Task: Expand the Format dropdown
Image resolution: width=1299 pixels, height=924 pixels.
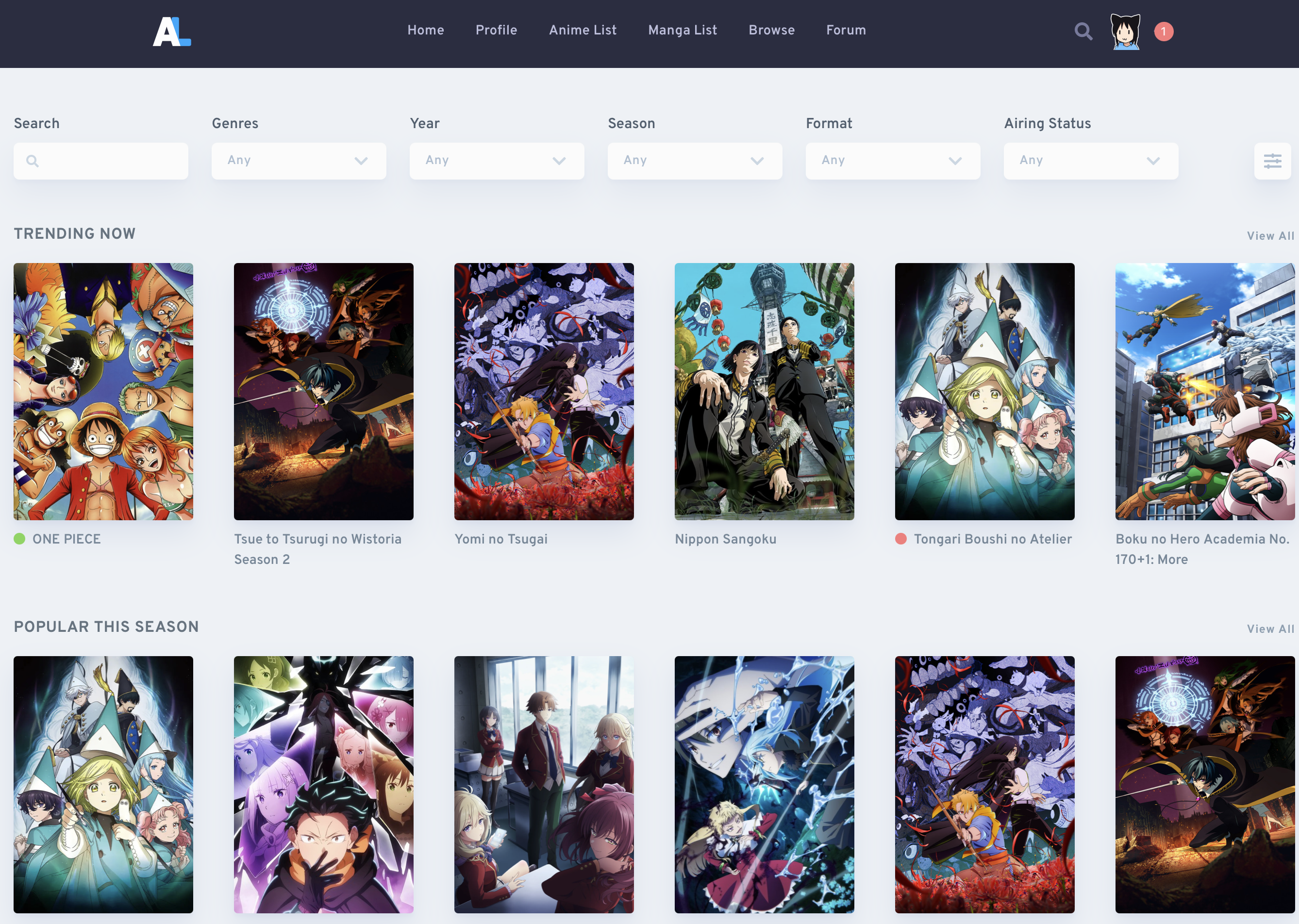Action: tap(893, 161)
